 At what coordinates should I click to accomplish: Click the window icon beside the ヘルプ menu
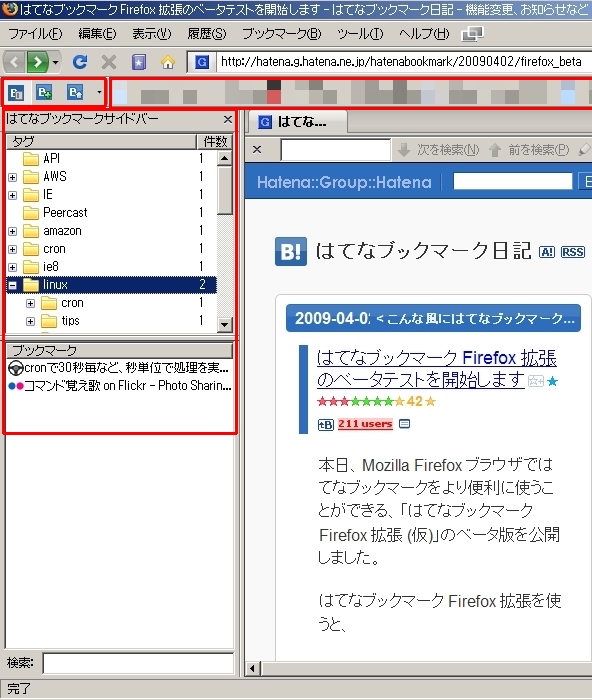coord(472,34)
